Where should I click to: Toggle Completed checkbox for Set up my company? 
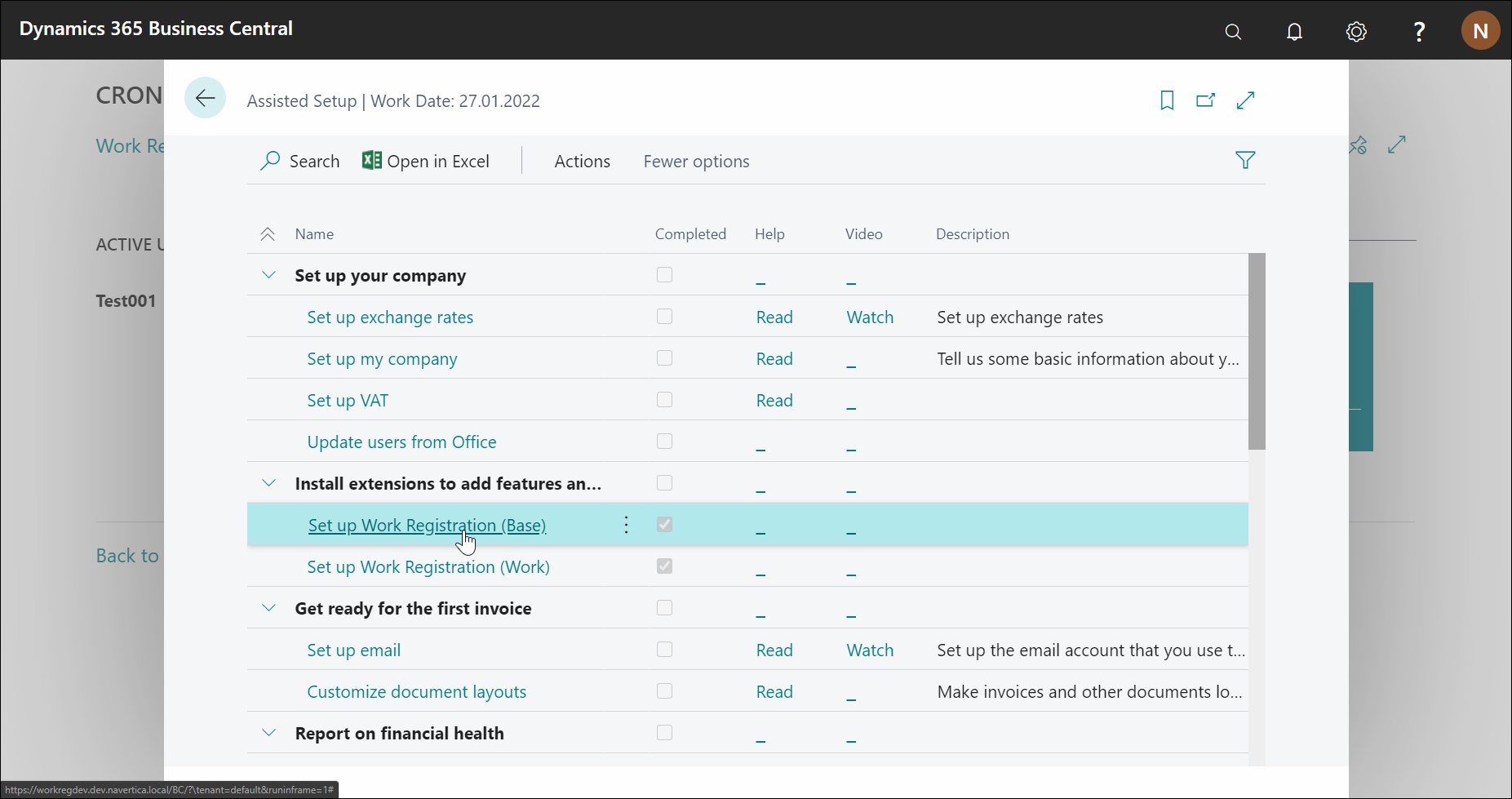pyautogui.click(x=664, y=358)
